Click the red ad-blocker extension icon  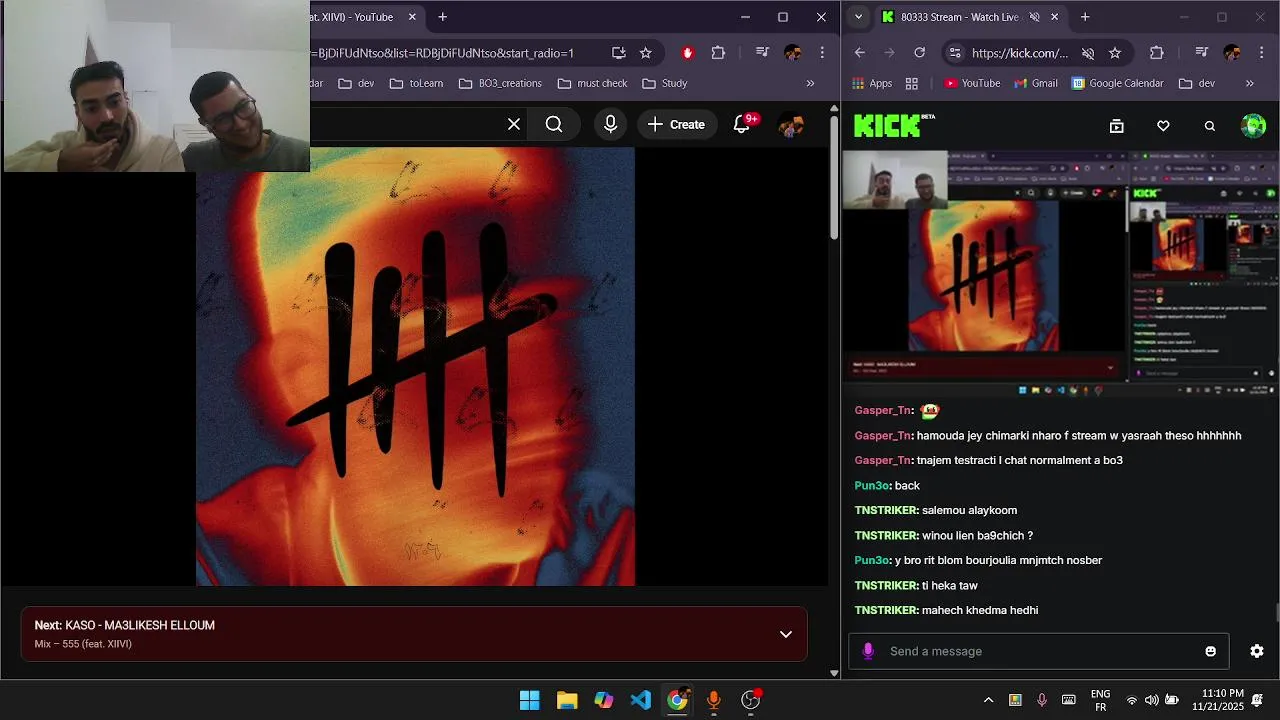687,53
